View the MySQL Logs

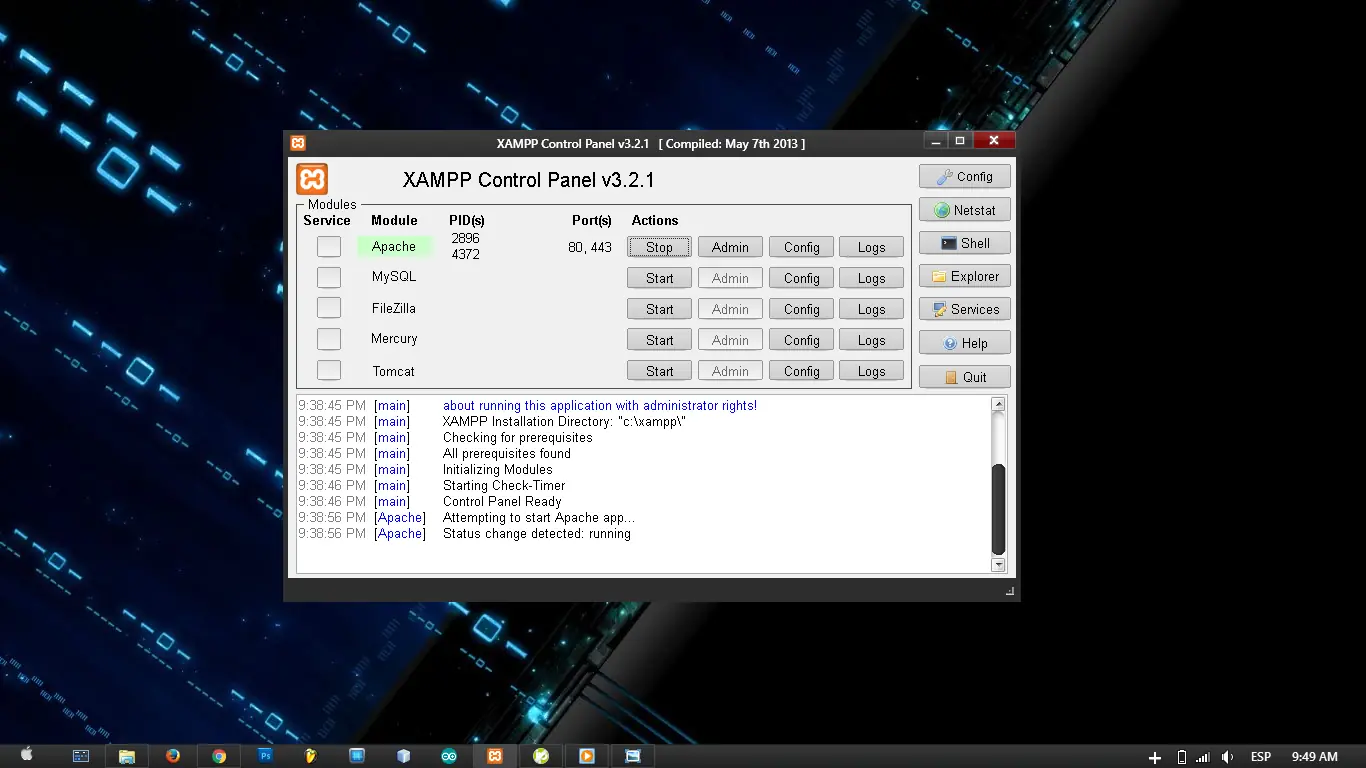pyautogui.click(x=871, y=278)
